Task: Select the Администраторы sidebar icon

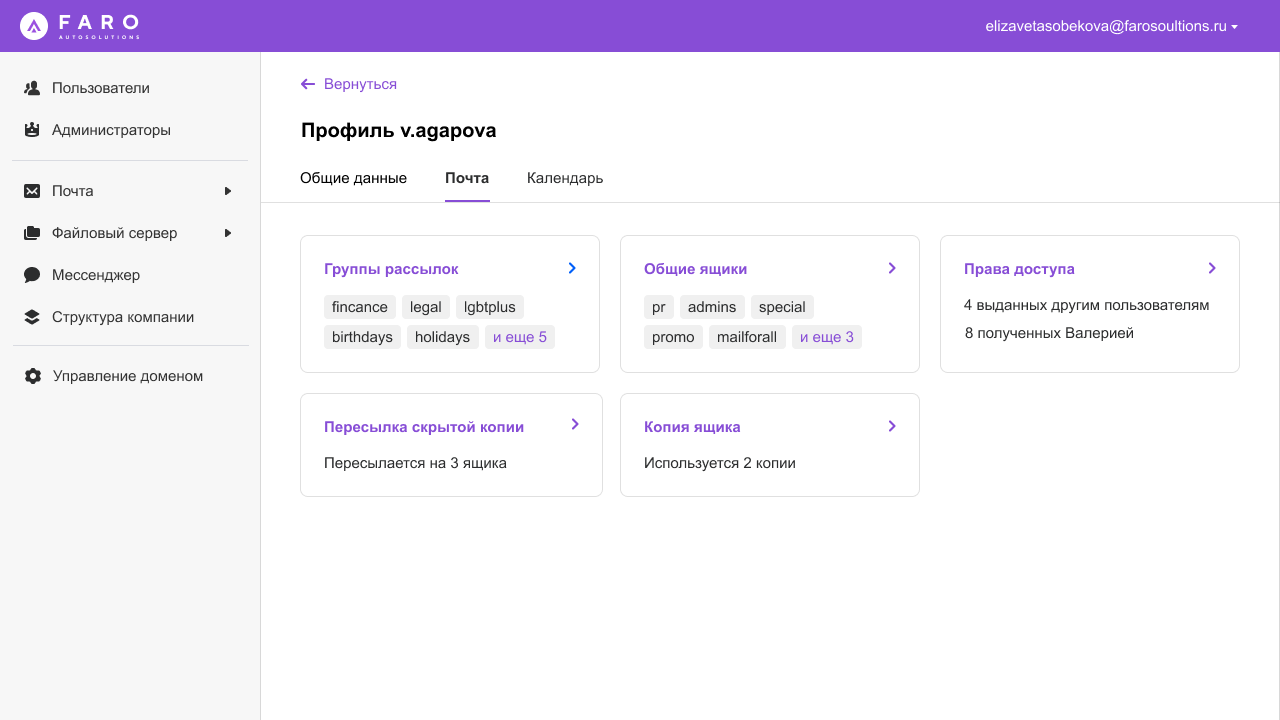Action: pos(30,130)
